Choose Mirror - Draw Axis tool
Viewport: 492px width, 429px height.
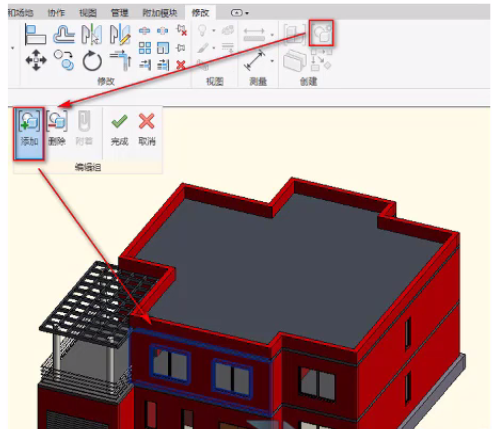click(x=120, y=34)
